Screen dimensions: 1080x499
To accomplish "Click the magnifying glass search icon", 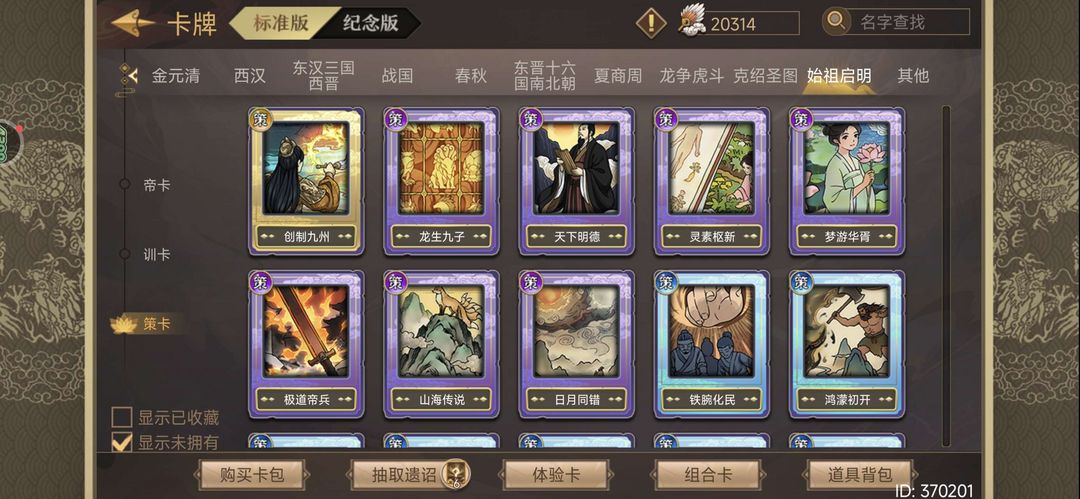I will pos(836,21).
